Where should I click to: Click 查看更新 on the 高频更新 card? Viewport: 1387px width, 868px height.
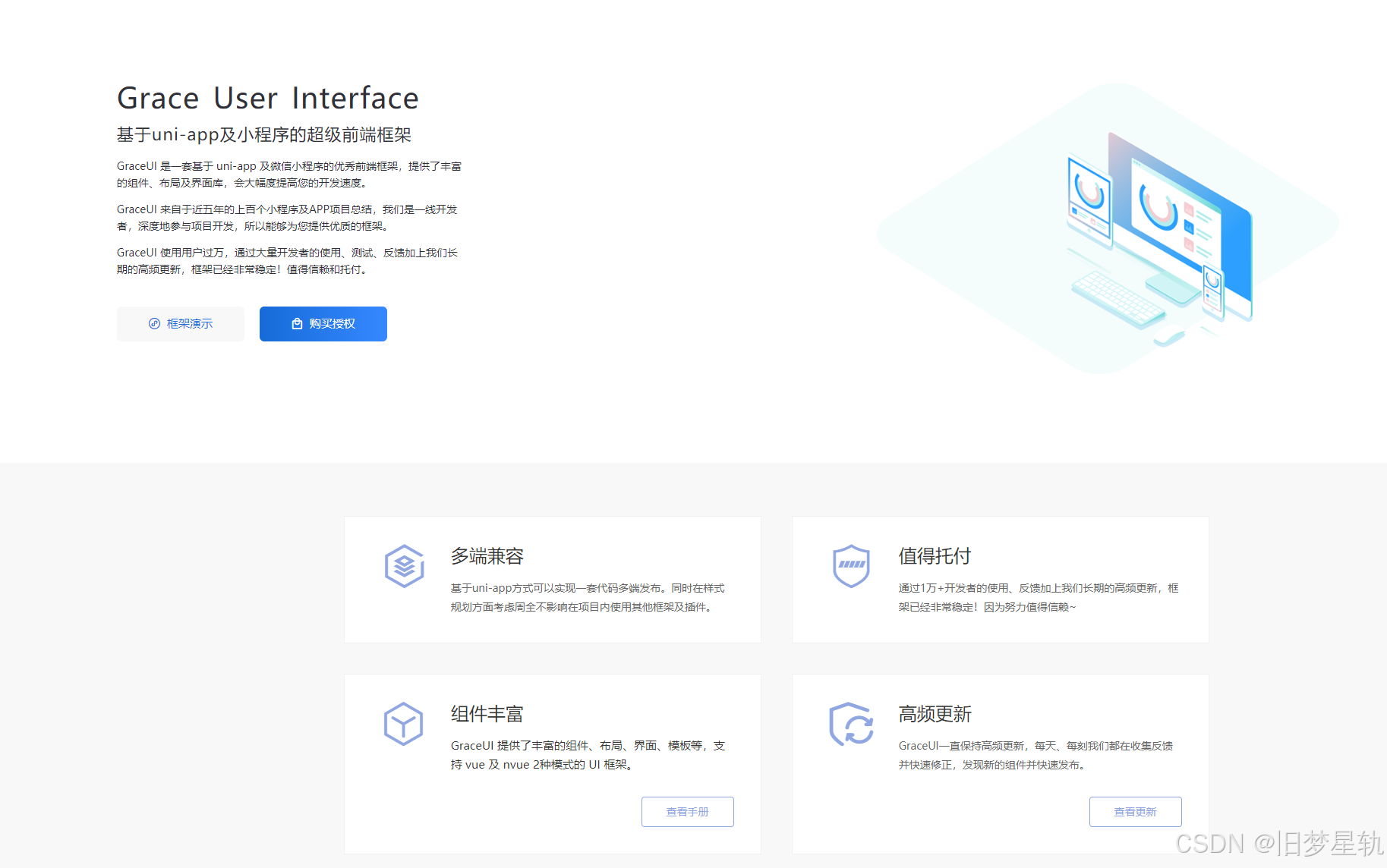click(x=1135, y=811)
